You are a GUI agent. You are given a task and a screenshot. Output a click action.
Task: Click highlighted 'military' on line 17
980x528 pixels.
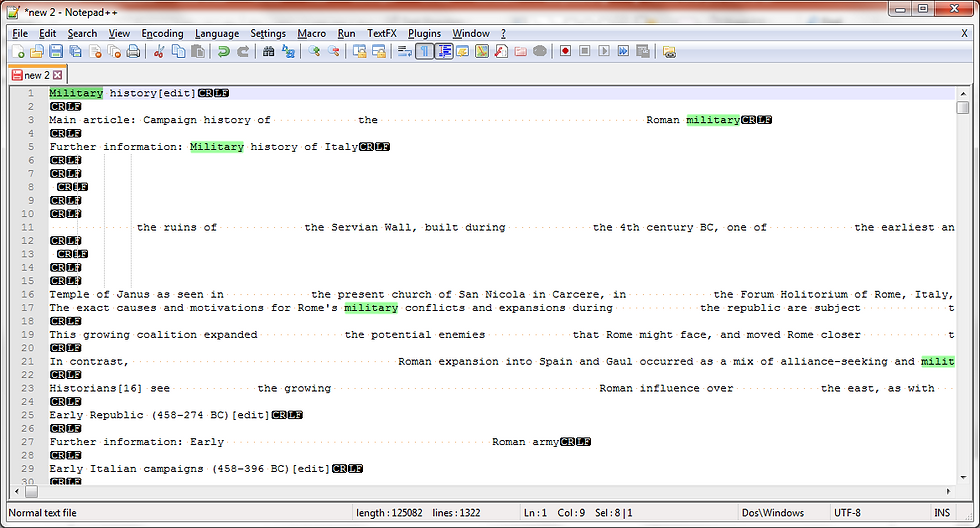click(371, 307)
